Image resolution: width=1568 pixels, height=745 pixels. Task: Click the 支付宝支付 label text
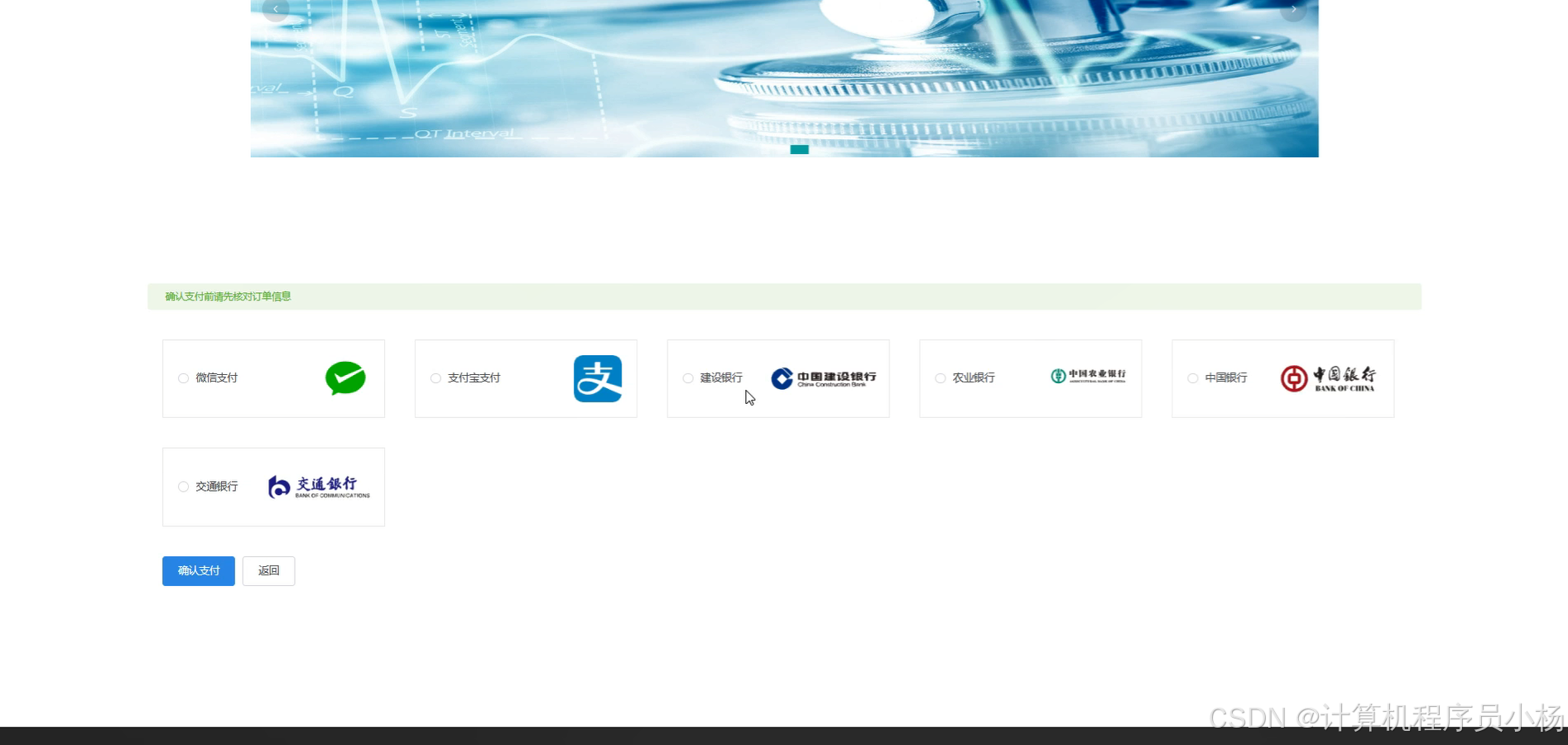[x=474, y=378]
